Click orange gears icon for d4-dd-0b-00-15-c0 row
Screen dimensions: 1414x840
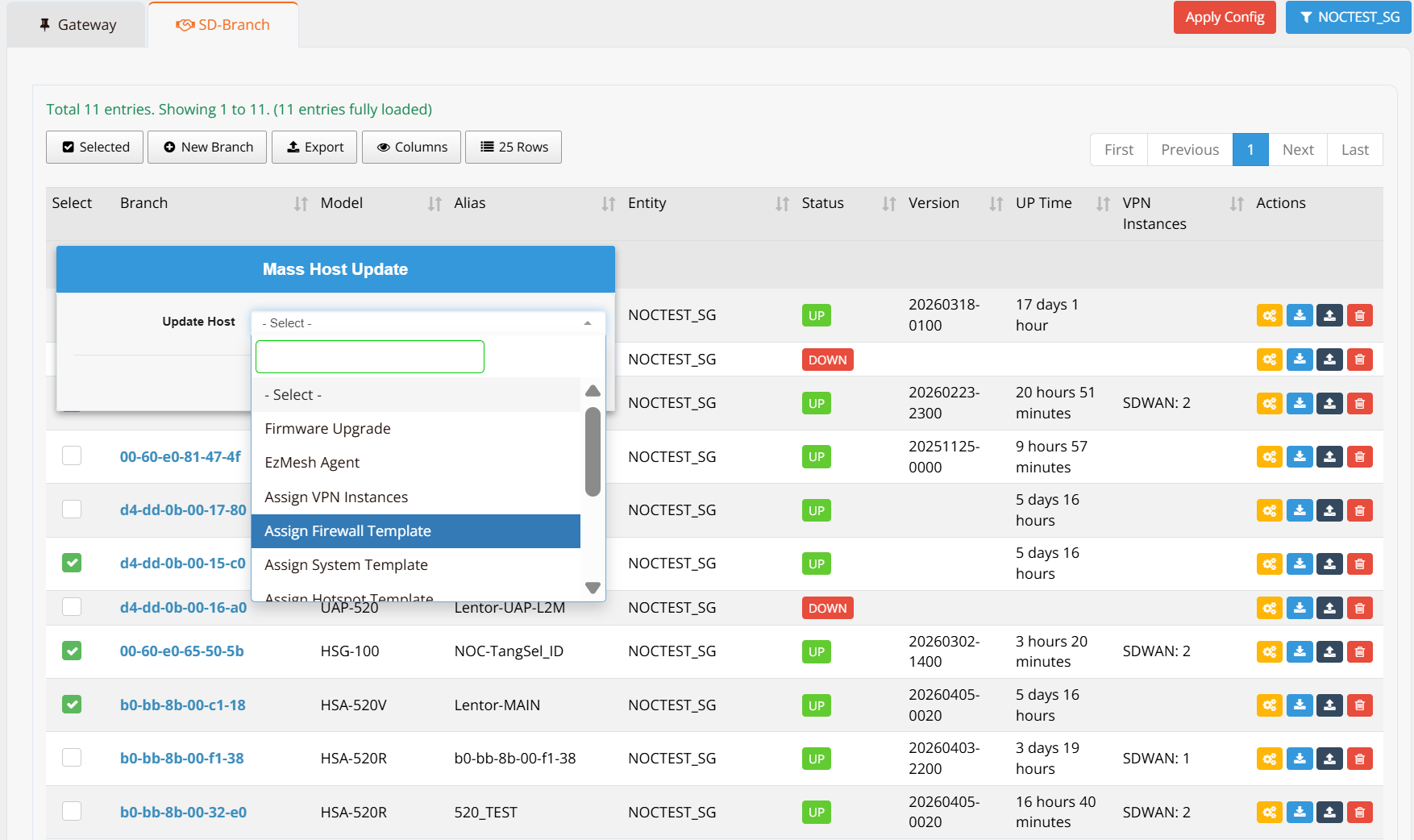1269,563
